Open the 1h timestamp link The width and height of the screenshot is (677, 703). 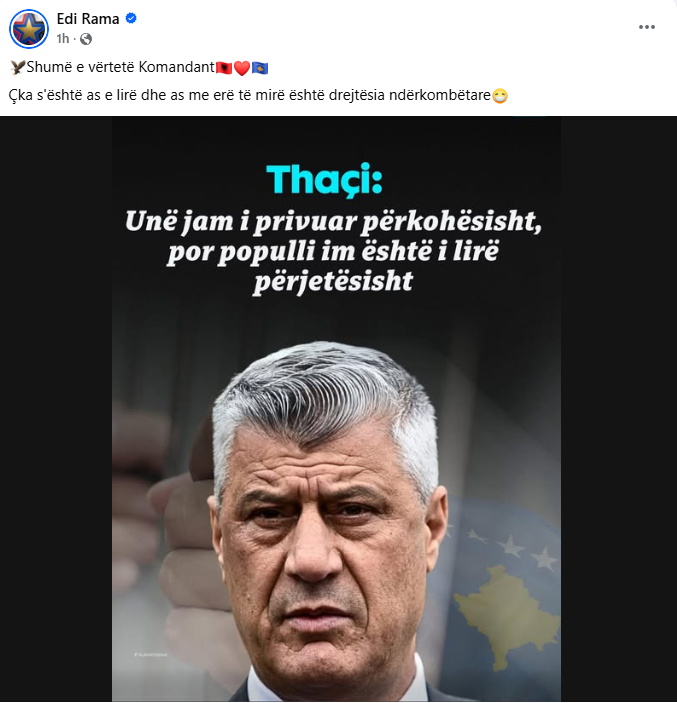pos(63,39)
